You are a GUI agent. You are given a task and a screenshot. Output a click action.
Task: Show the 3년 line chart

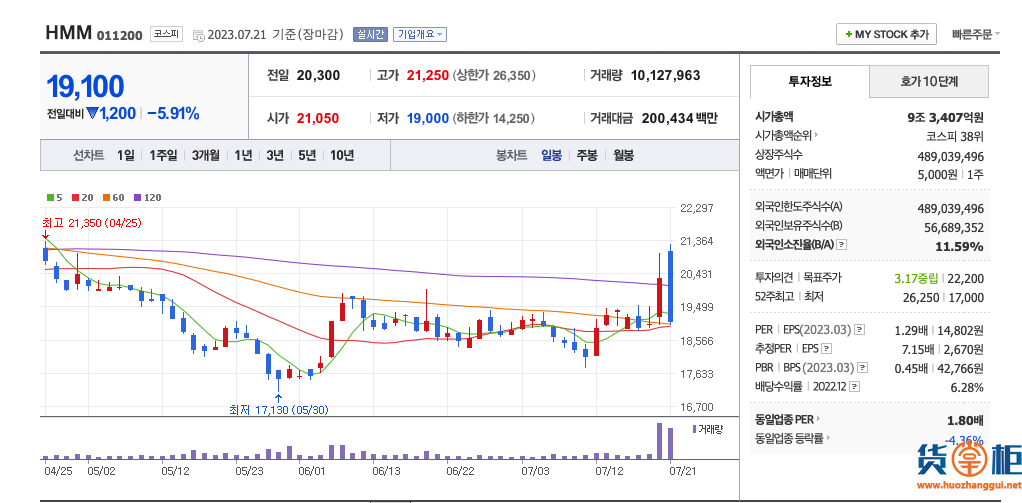(x=275, y=156)
